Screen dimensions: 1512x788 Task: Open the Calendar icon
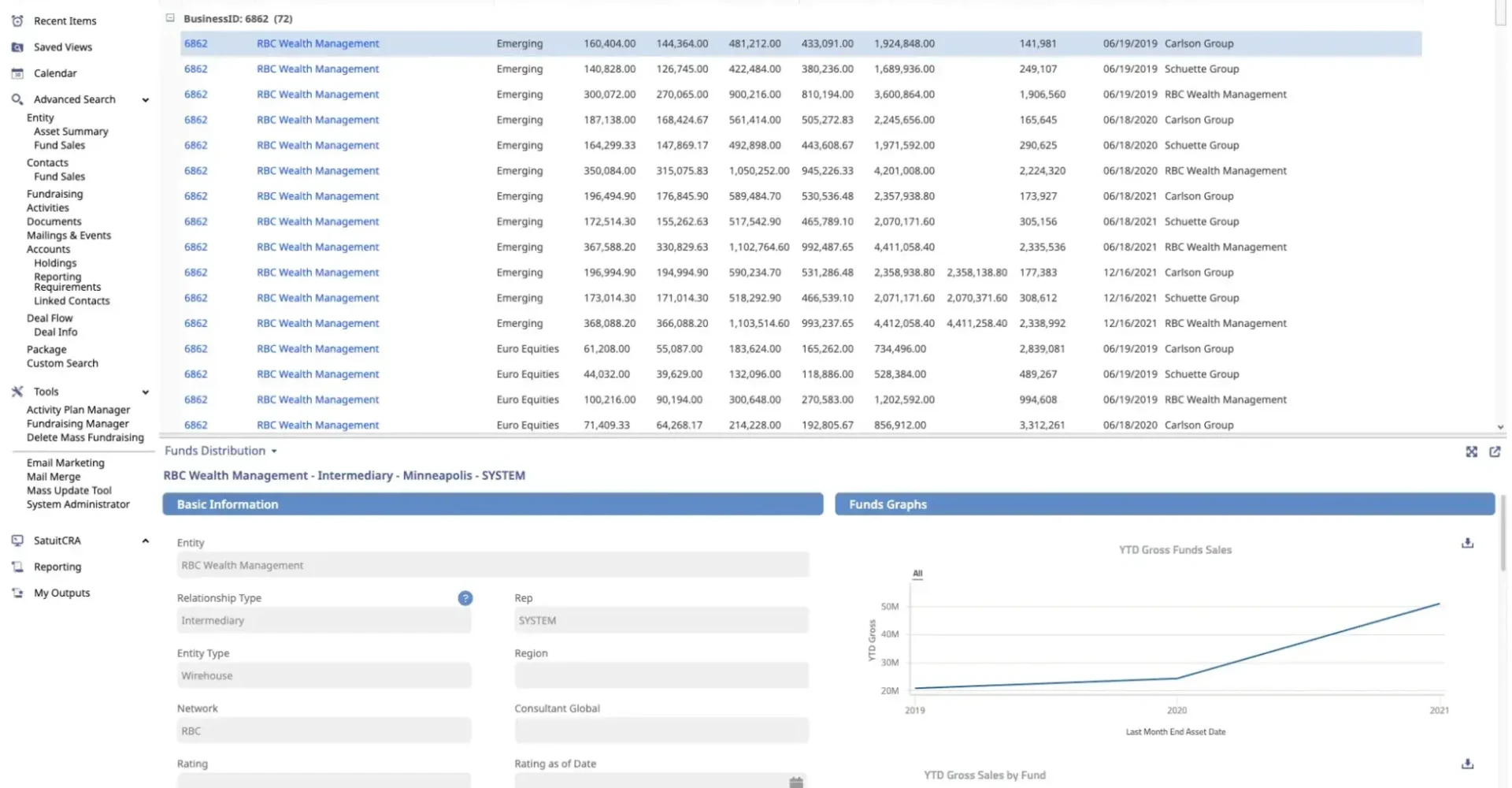(x=17, y=73)
